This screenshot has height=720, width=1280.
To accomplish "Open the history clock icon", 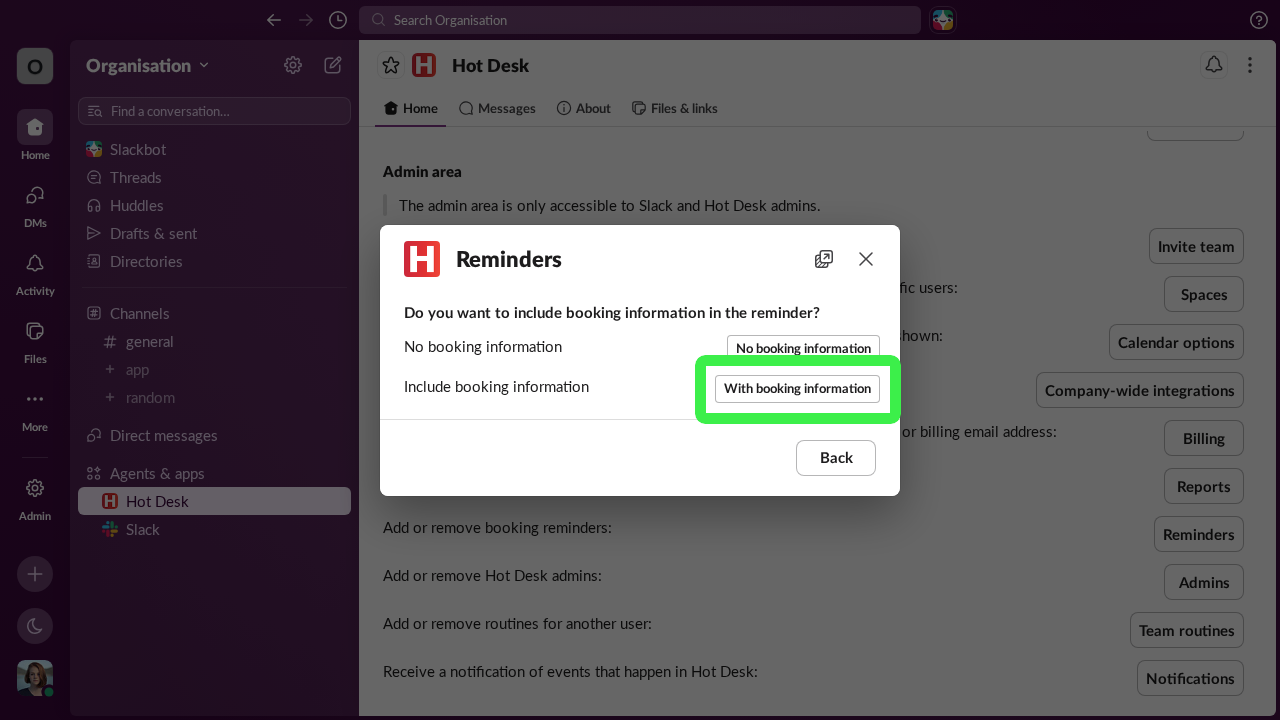I will (338, 20).
